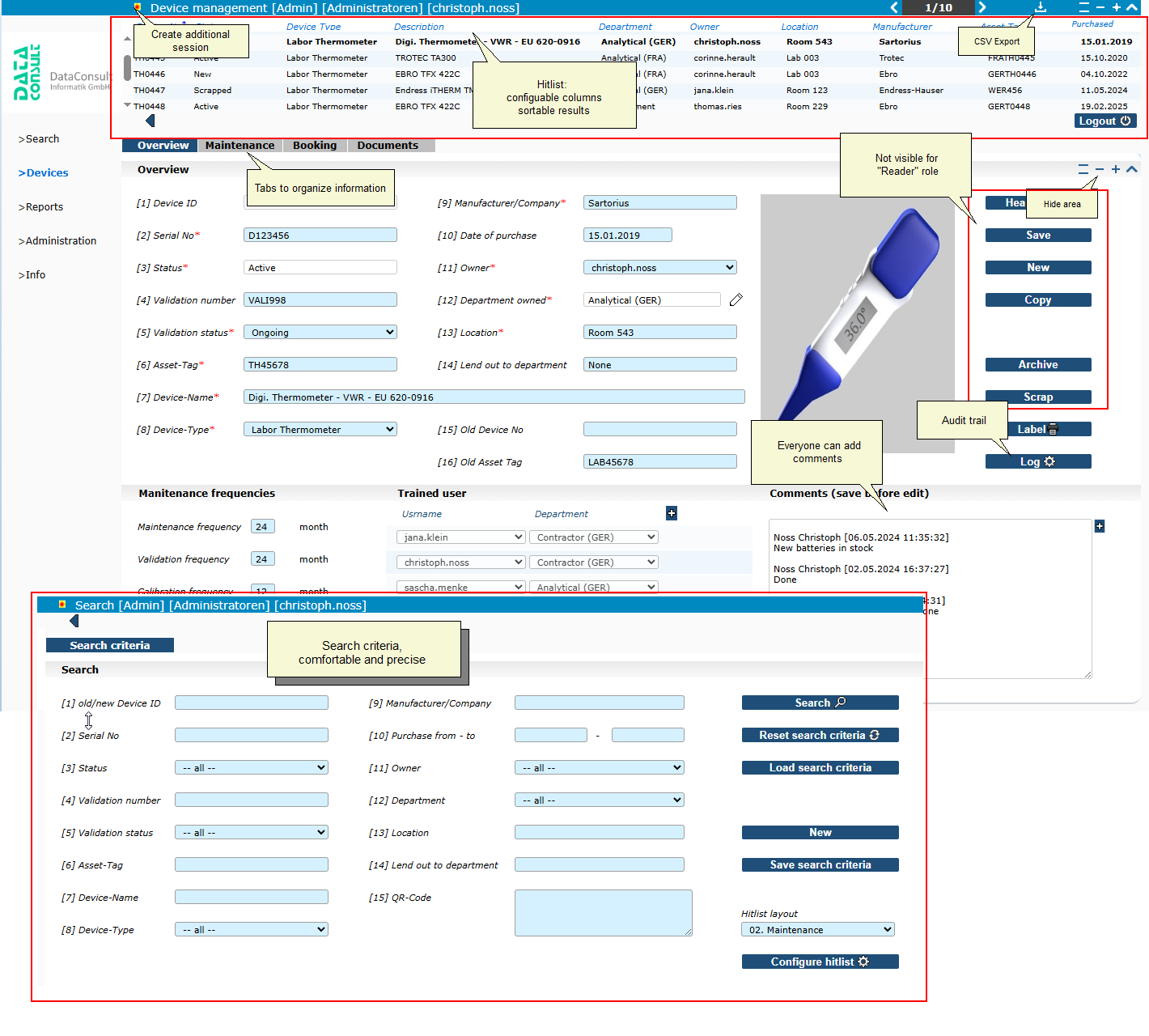This screenshot has height=1036, width=1149.
Task: Click the Serial No field containing D123456
Action: pos(320,236)
